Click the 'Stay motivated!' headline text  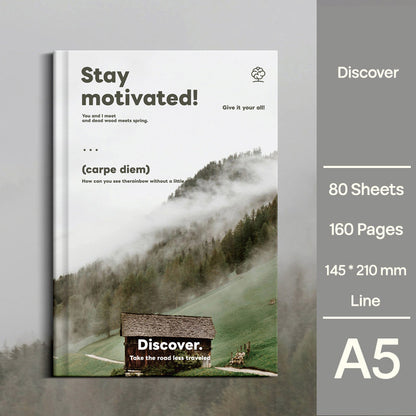(140, 87)
